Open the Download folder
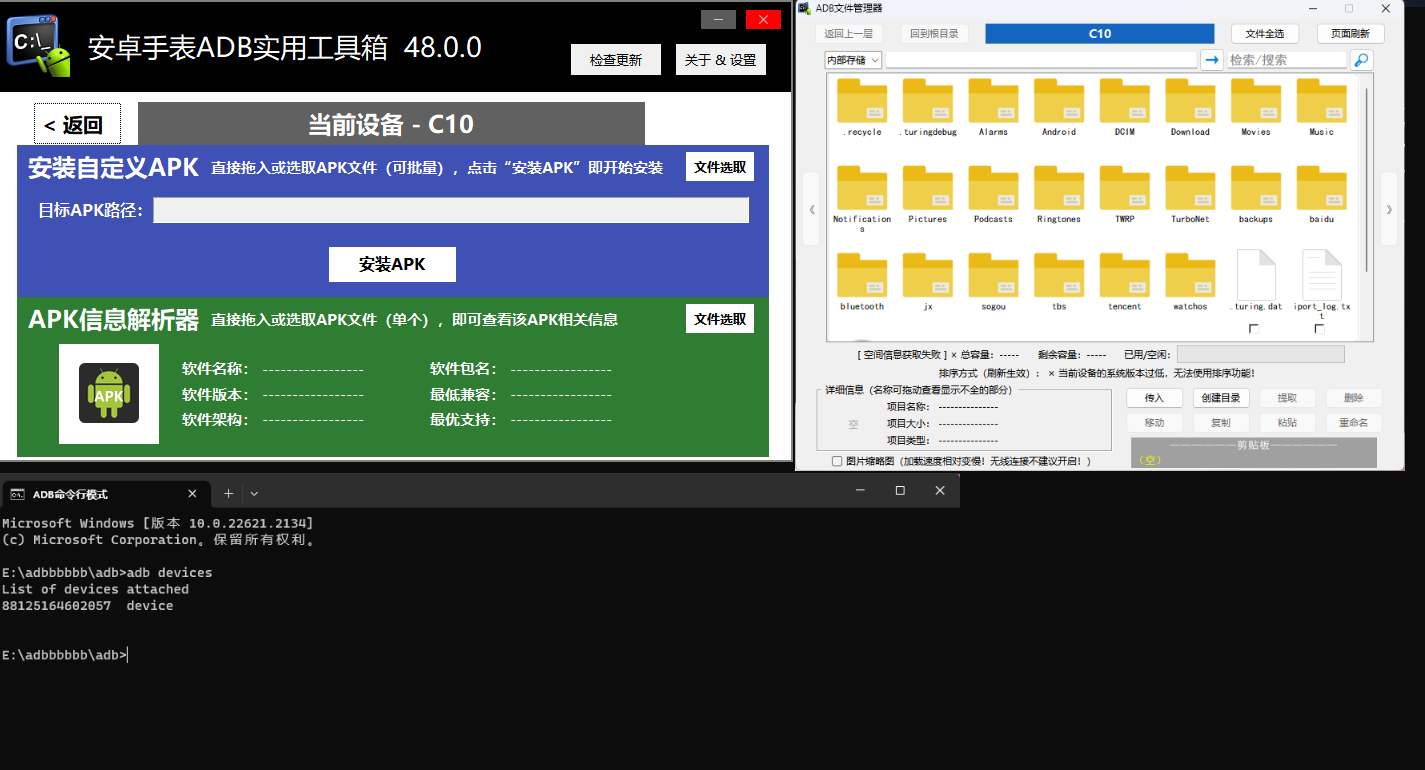 click(1190, 101)
